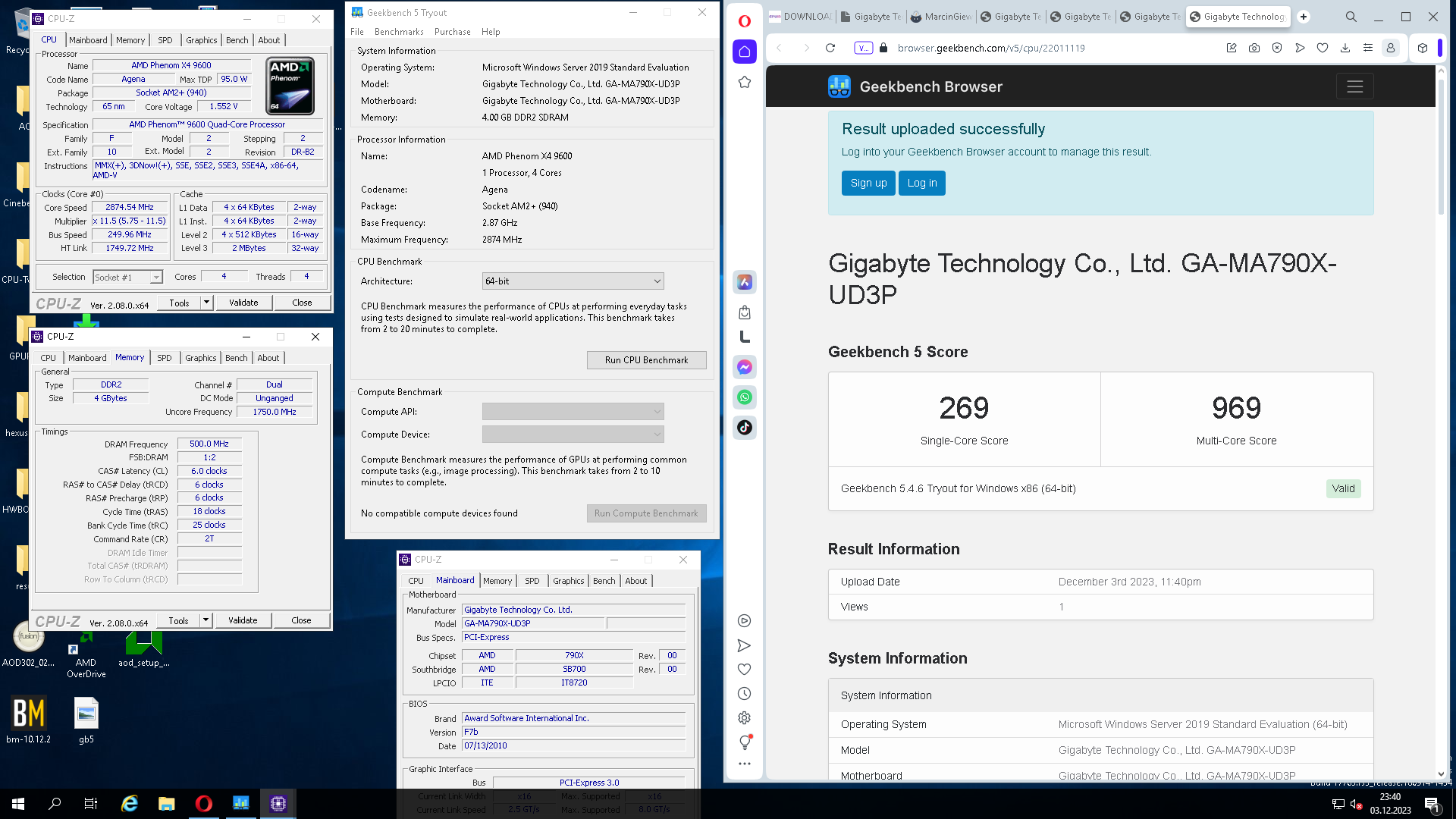Open My Flow arrow in Opera sidebar
Image resolution: width=1456 pixels, height=819 pixels.
(745, 645)
